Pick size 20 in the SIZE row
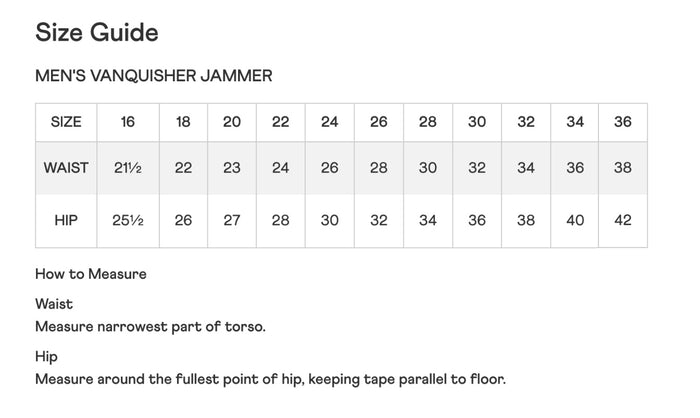700x418 pixels. coord(232,122)
